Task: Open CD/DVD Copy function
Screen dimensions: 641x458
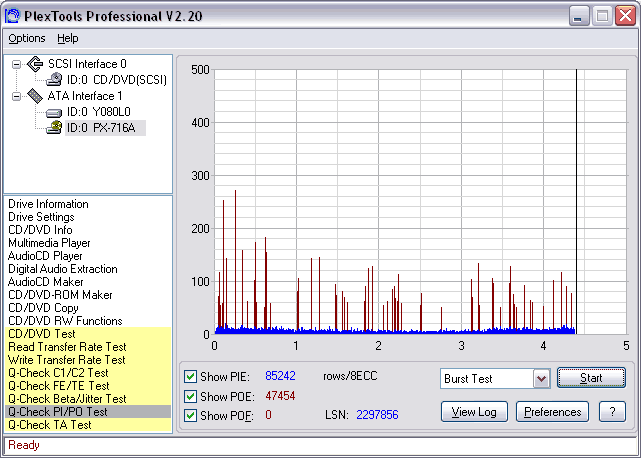Action: [43, 308]
